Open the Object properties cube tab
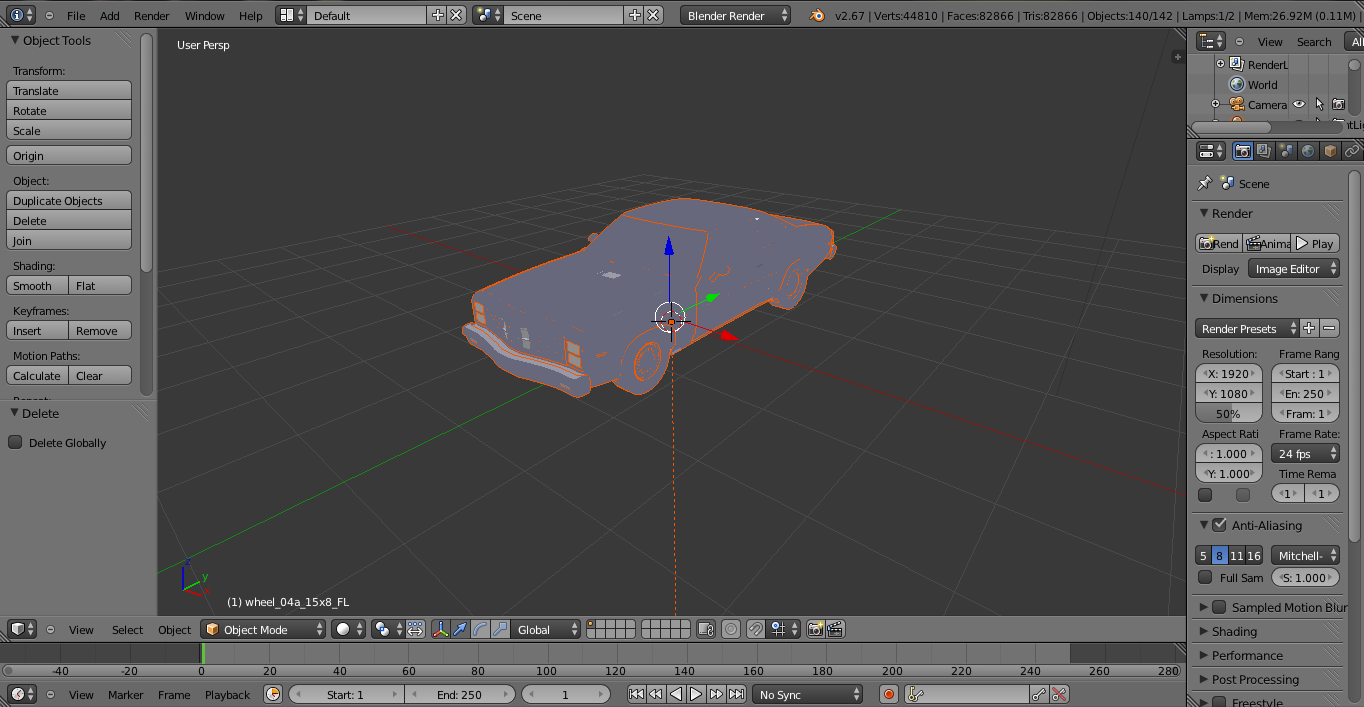 pos(1330,151)
